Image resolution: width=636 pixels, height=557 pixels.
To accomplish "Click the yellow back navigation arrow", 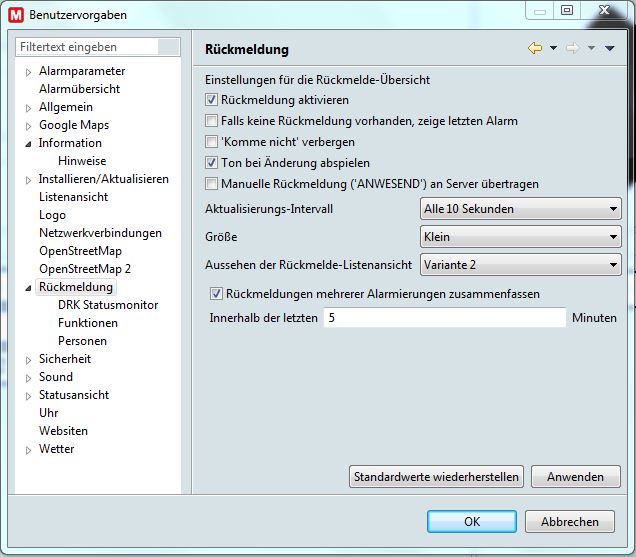I will click(x=534, y=49).
